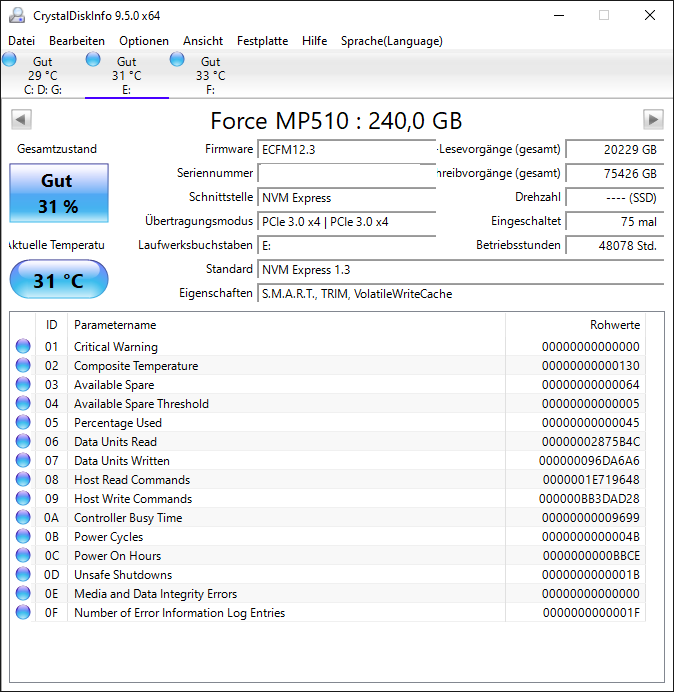Click status orb for Percentage Used row
This screenshot has height=692, width=674.
(x=23, y=422)
